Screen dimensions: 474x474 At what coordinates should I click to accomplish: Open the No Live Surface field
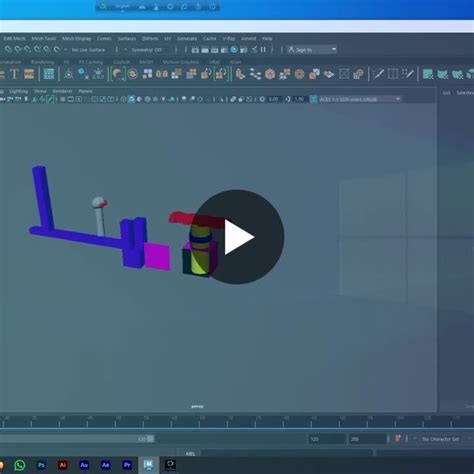[x=88, y=50]
